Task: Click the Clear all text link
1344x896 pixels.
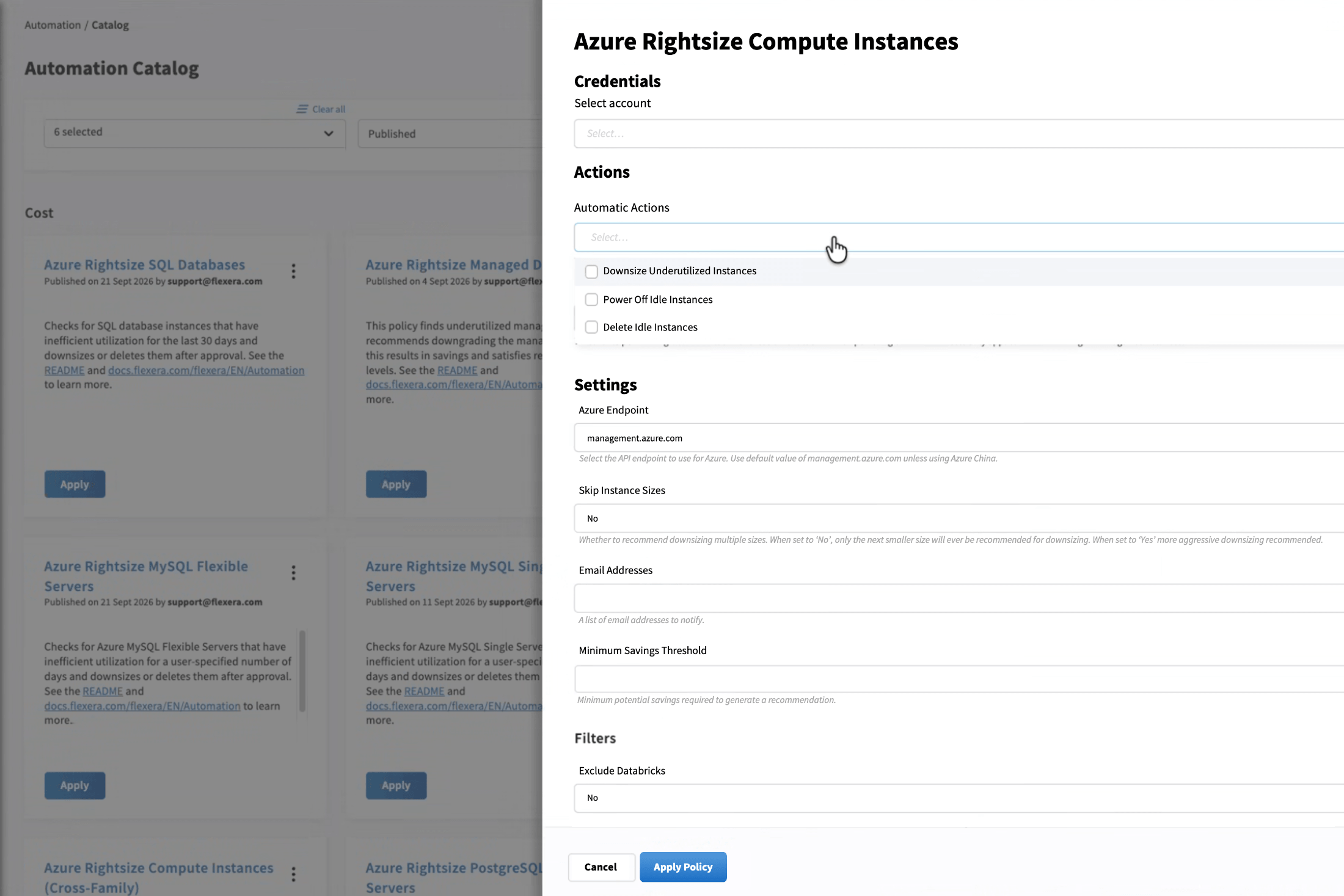Action: (329, 109)
